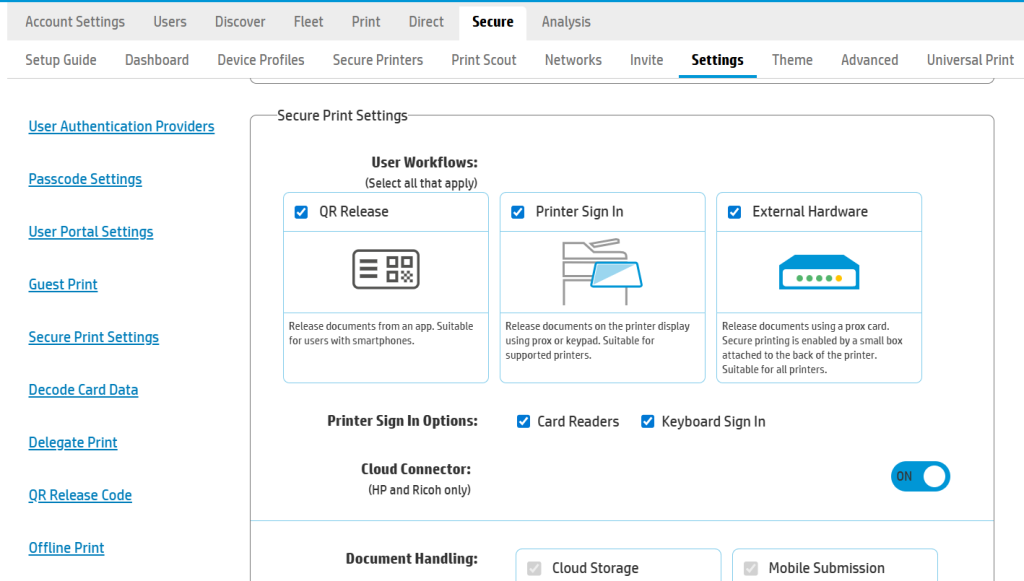Click the QR Release code icon
This screenshot has width=1024, height=581.
click(x=385, y=270)
